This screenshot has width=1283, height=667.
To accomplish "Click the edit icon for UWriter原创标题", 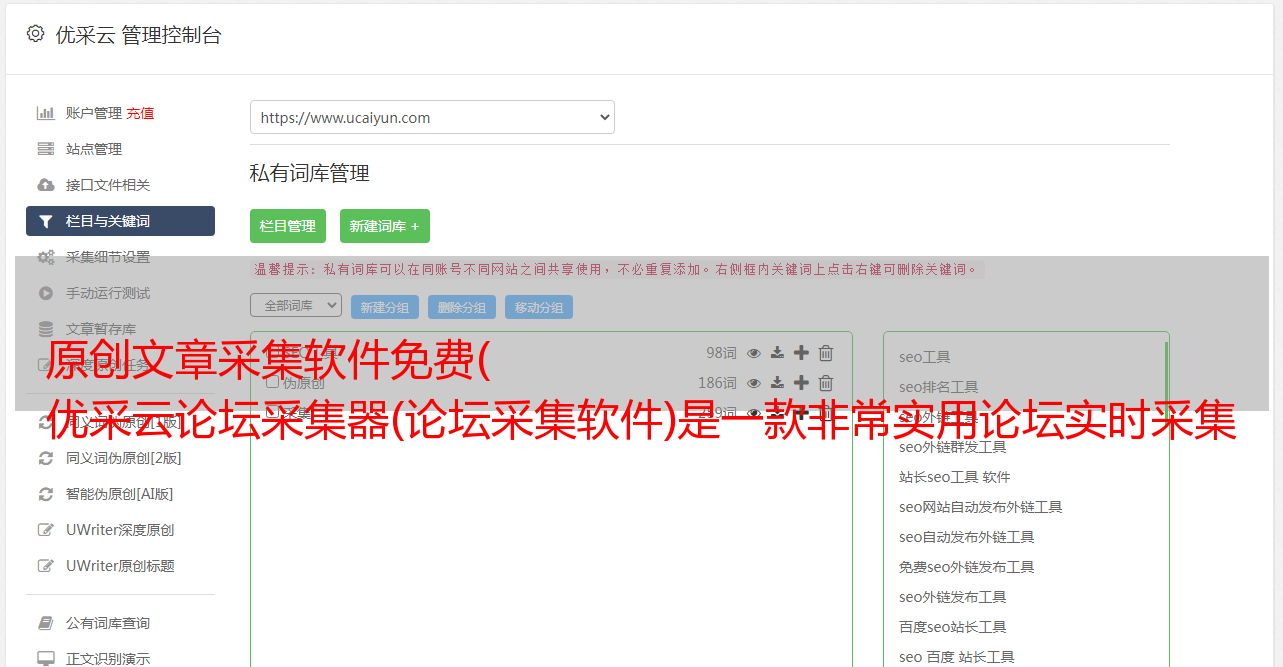I will [45, 566].
